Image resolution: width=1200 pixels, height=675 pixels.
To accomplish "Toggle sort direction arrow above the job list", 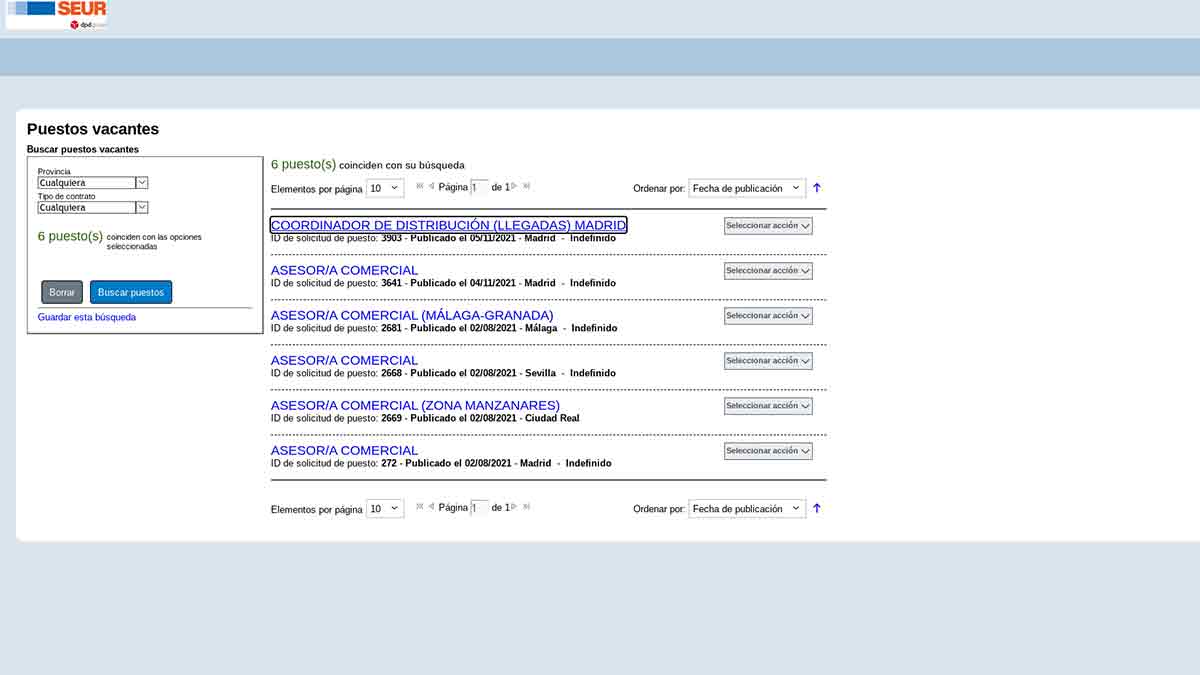I will (x=816, y=188).
